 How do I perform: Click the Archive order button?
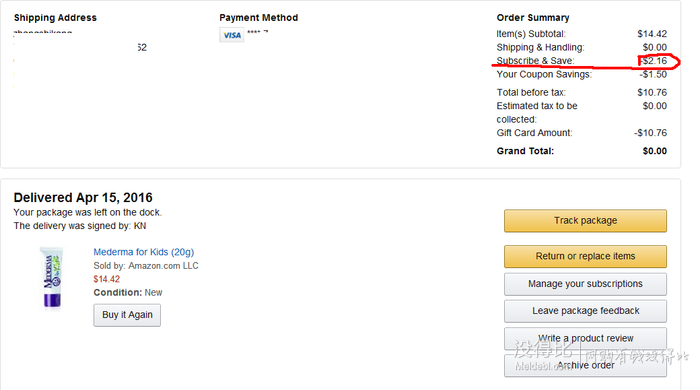click(x=585, y=365)
